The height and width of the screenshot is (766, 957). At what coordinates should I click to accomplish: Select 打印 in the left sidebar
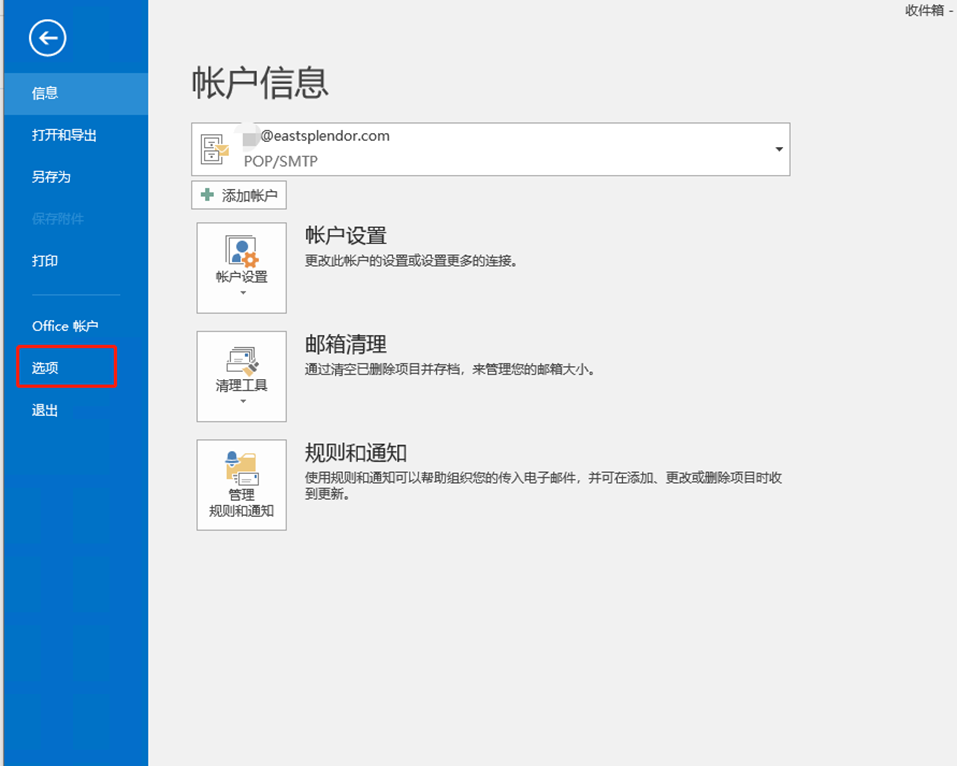pyautogui.click(x=45, y=261)
